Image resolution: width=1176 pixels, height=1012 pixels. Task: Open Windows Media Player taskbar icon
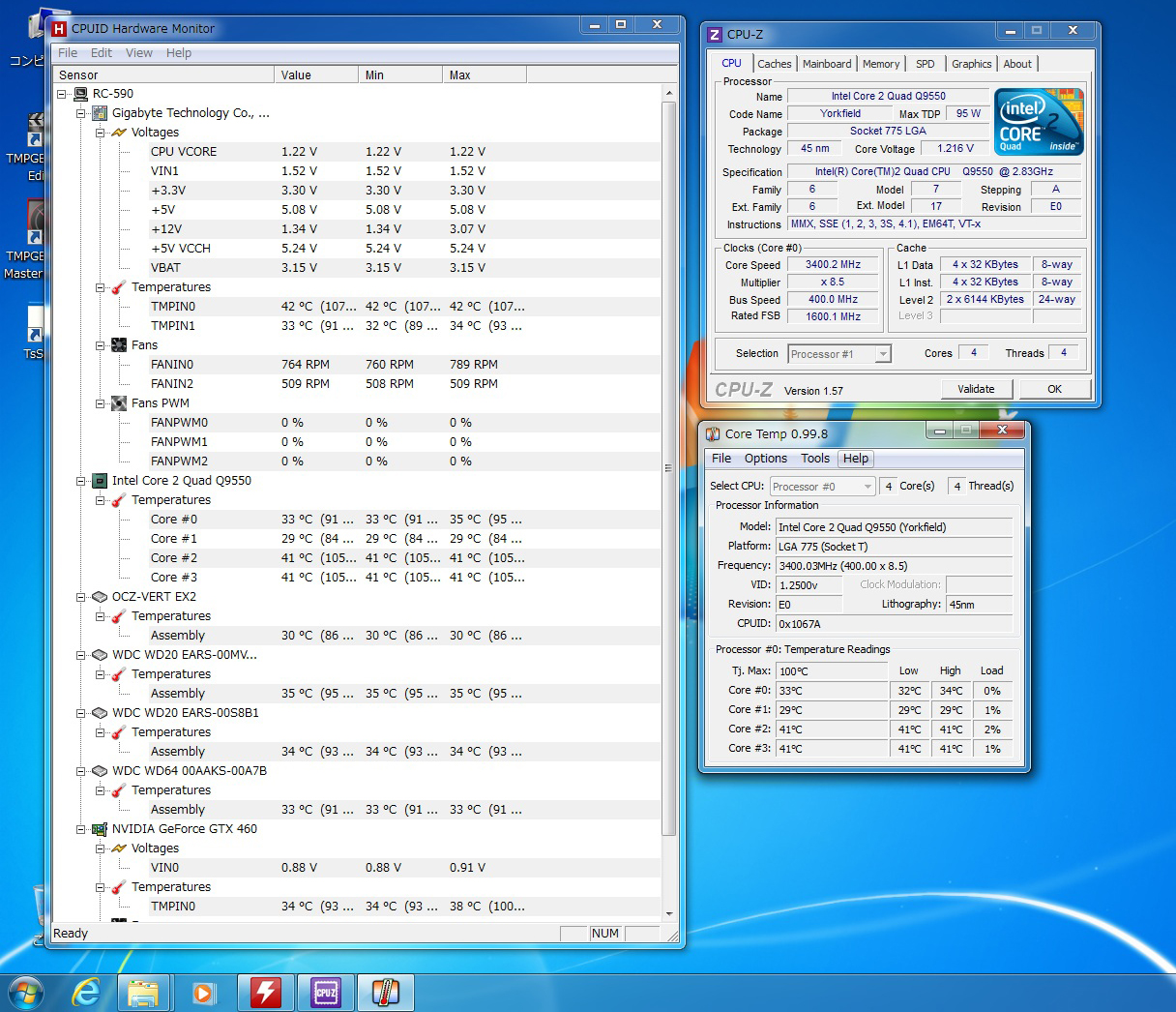[204, 993]
